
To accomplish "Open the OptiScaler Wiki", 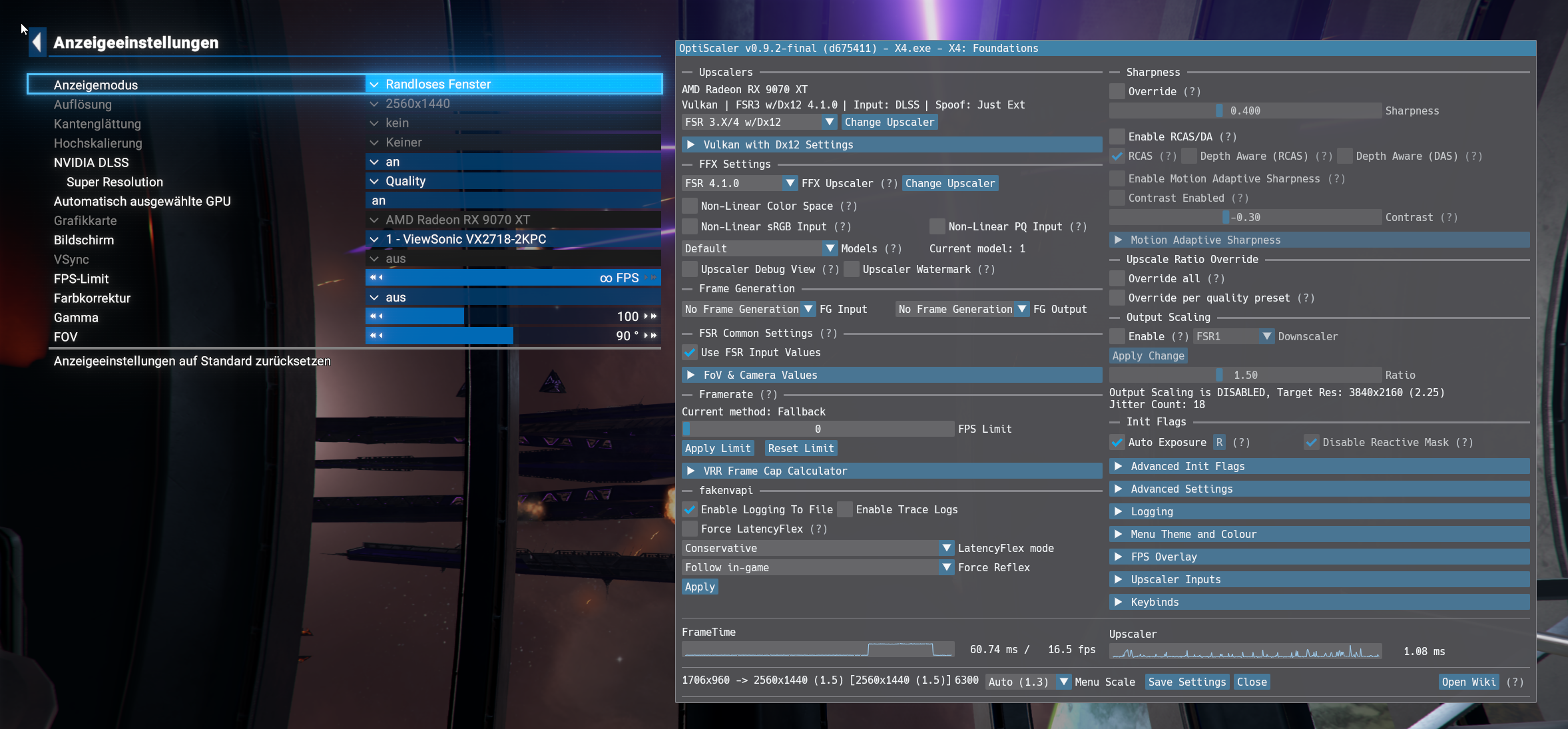I will tap(1469, 682).
